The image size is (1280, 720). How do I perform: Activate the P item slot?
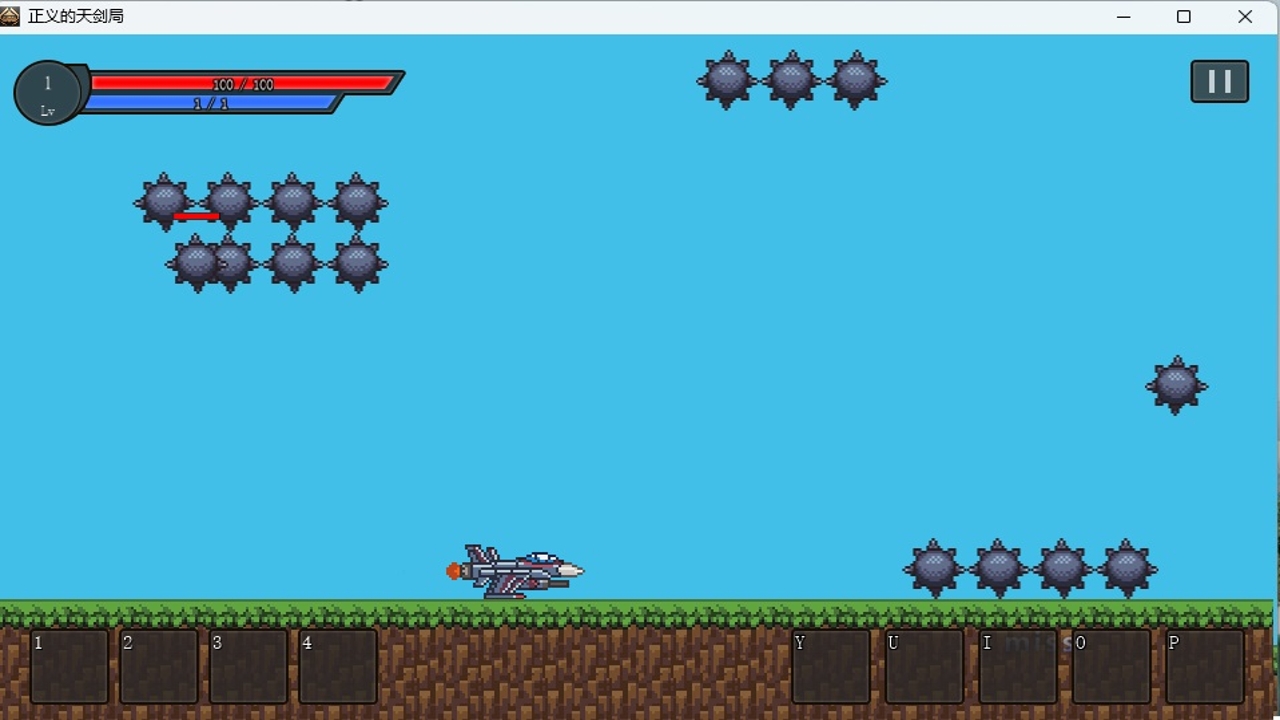tap(1205, 665)
